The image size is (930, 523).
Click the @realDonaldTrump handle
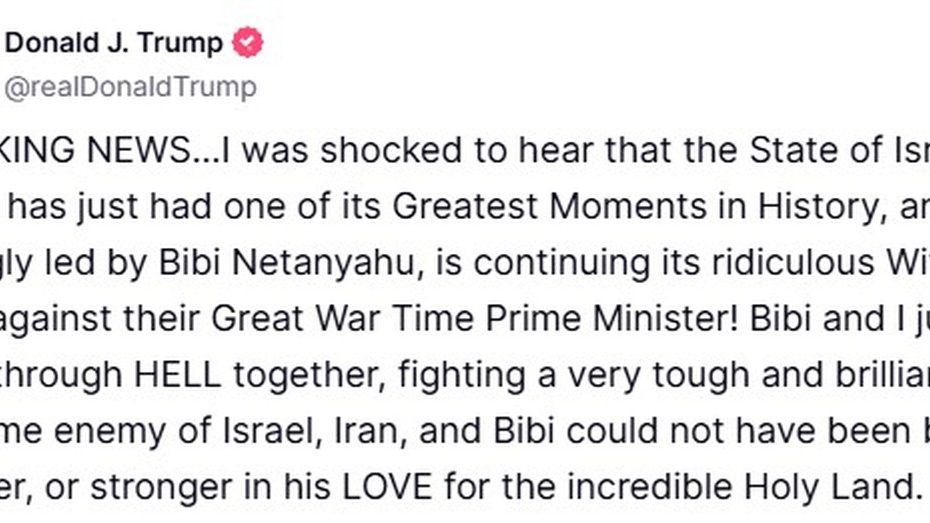click(131, 87)
